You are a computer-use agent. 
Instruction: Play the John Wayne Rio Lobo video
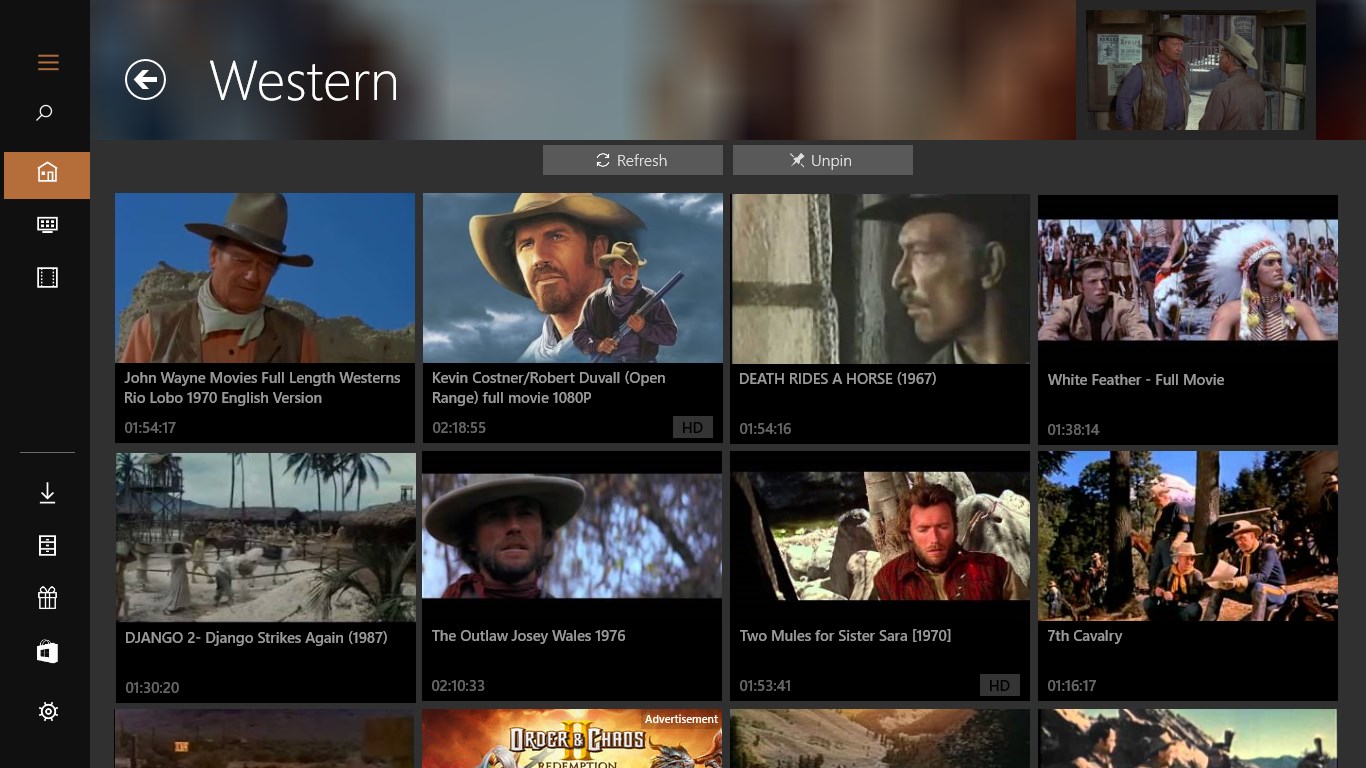click(x=264, y=278)
